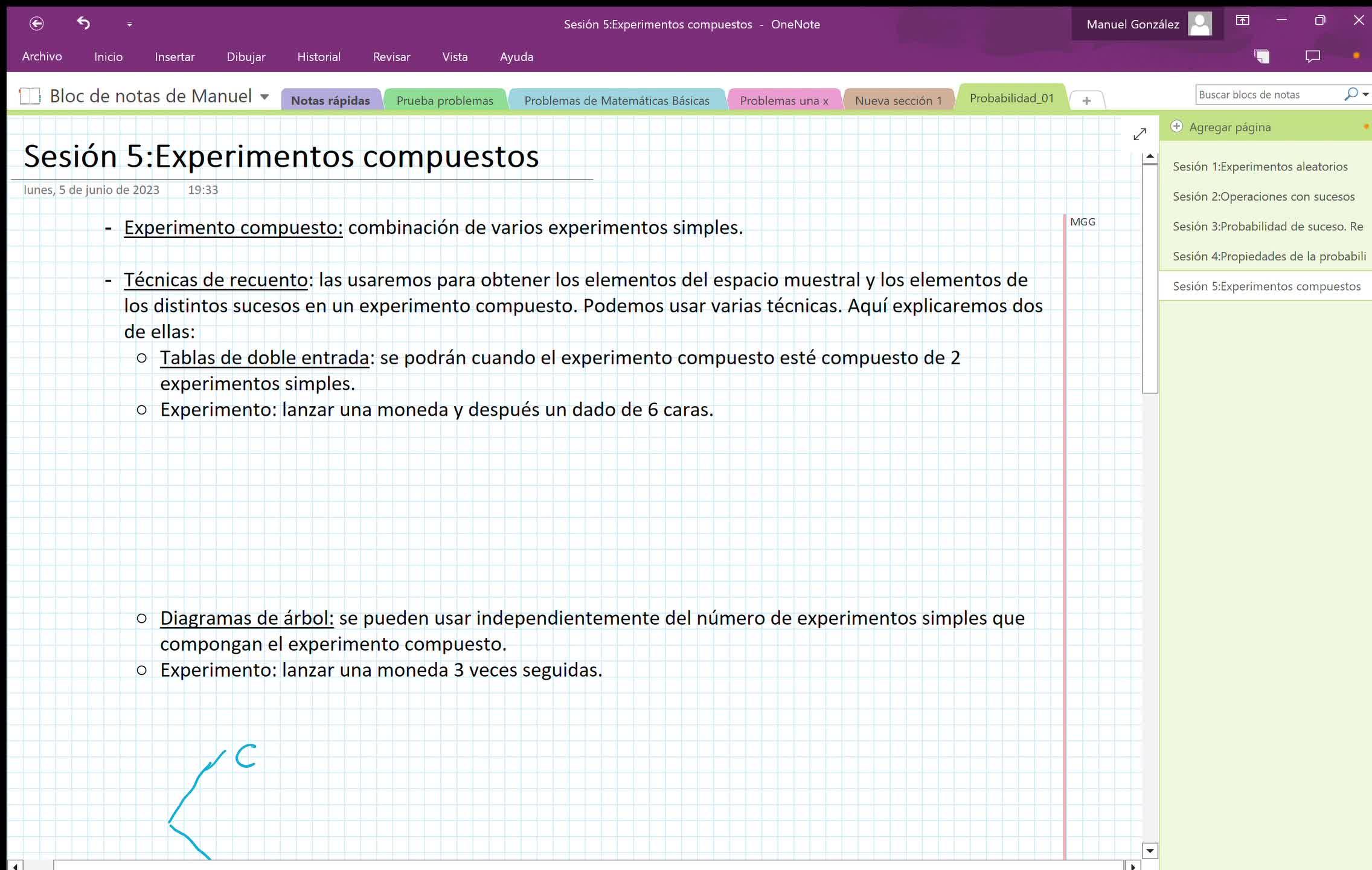Image resolution: width=1372 pixels, height=870 pixels.
Task: Switch to Problemas de Matemáticas Básicas section
Action: pyautogui.click(x=617, y=100)
